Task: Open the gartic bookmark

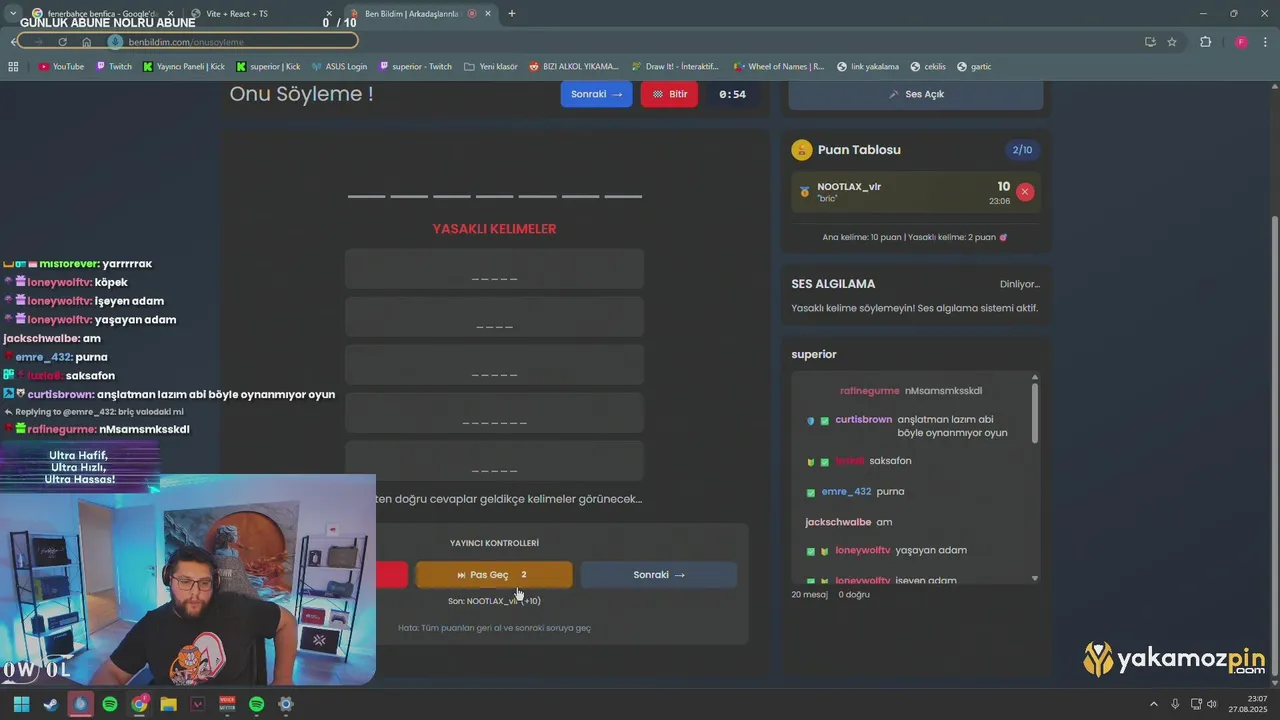Action: (974, 66)
